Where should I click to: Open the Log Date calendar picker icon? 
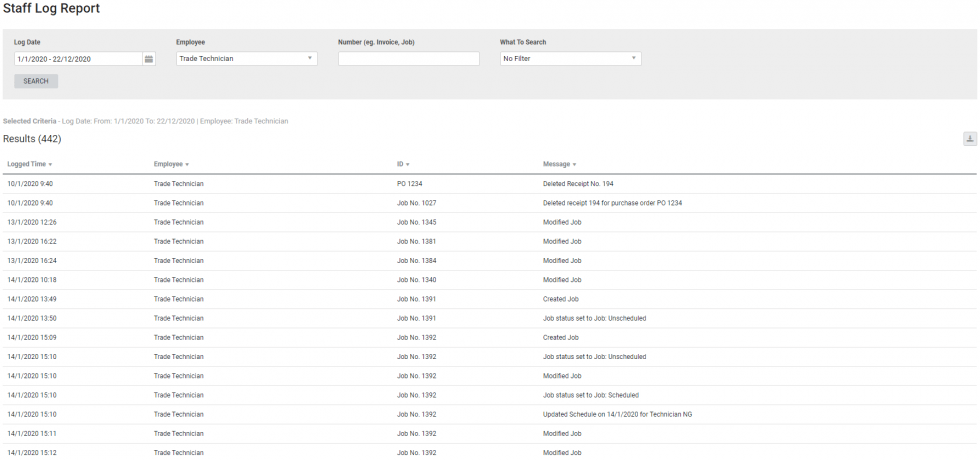click(x=149, y=59)
